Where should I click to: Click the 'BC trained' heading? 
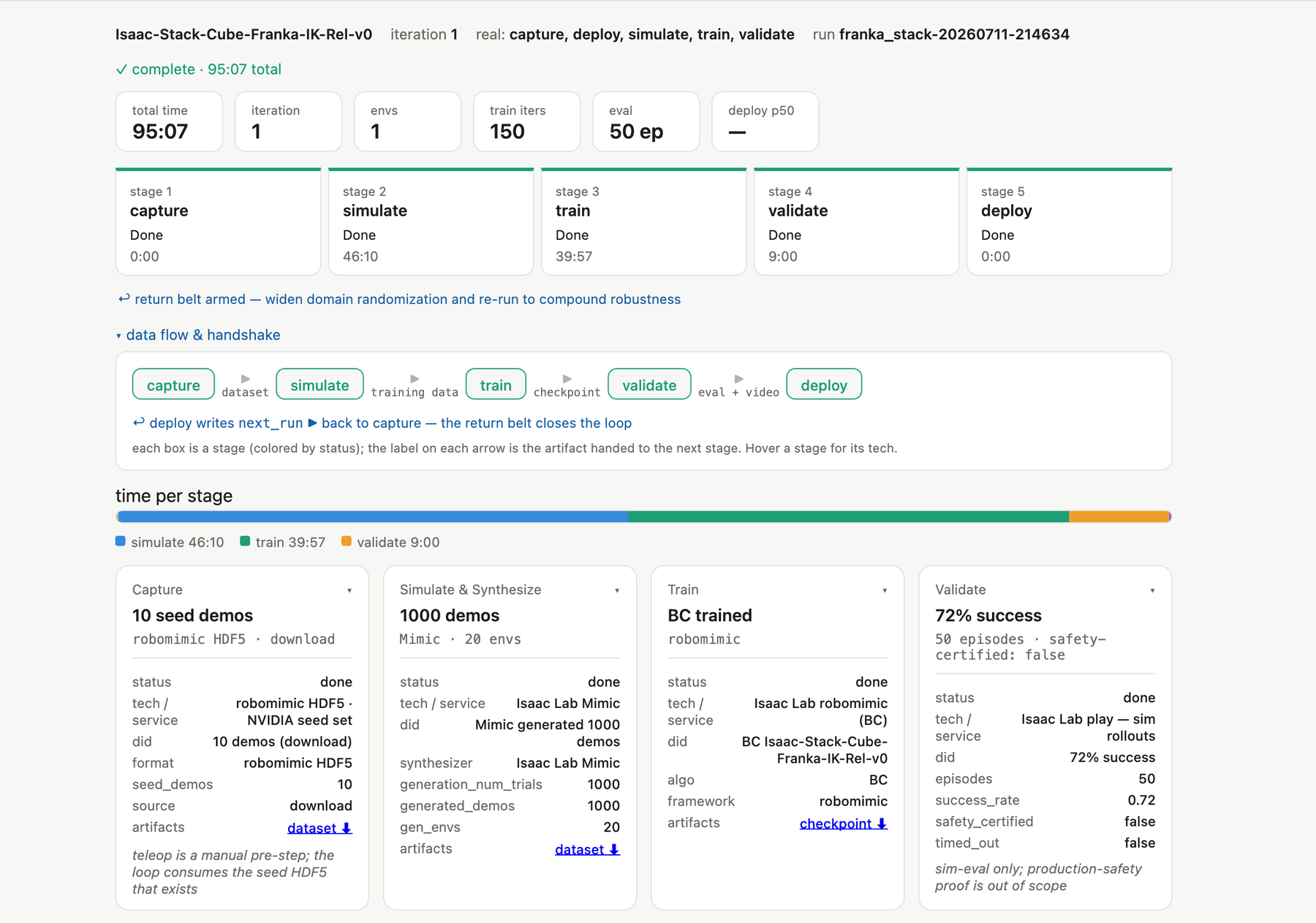click(x=710, y=615)
